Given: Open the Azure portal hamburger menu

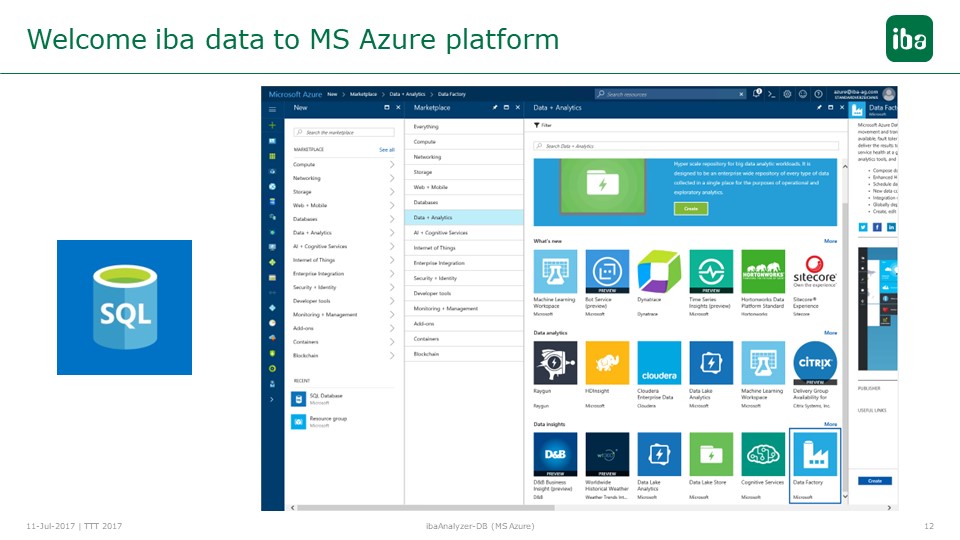Looking at the screenshot, I should (x=272, y=110).
